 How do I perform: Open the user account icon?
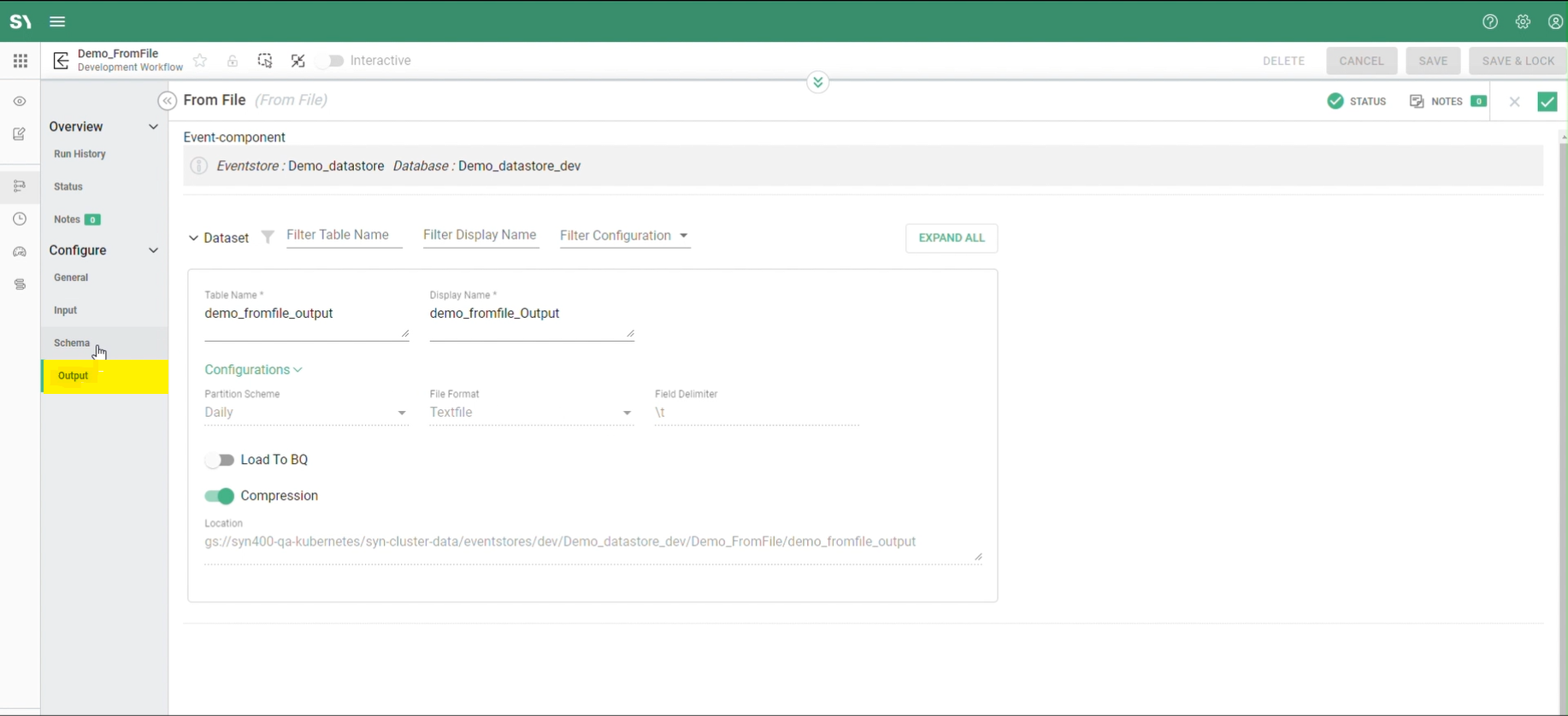[x=1555, y=21]
